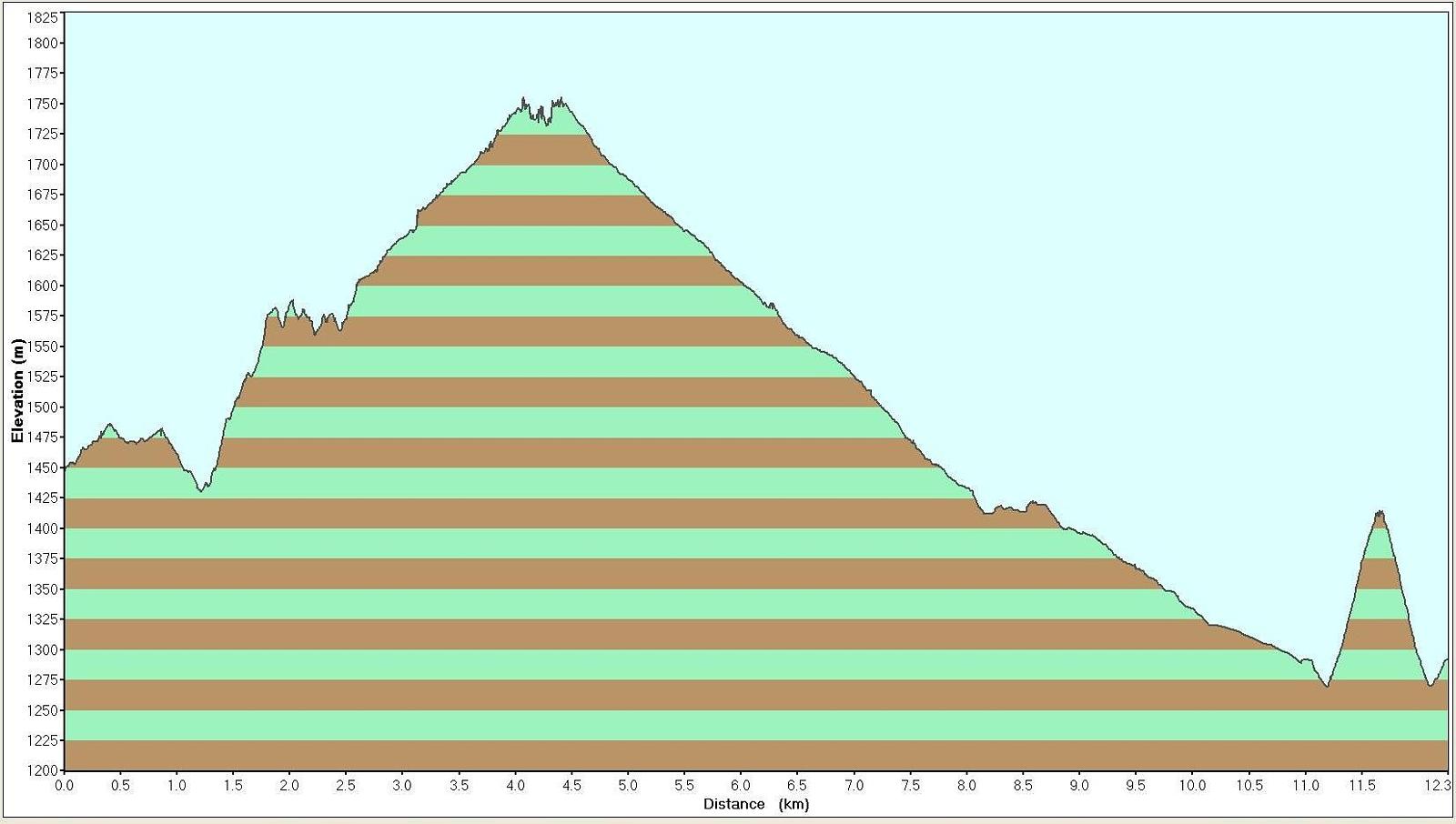The width and height of the screenshot is (1456, 824).
Task: Click the 1750 elevation axis label
Action: [43, 104]
